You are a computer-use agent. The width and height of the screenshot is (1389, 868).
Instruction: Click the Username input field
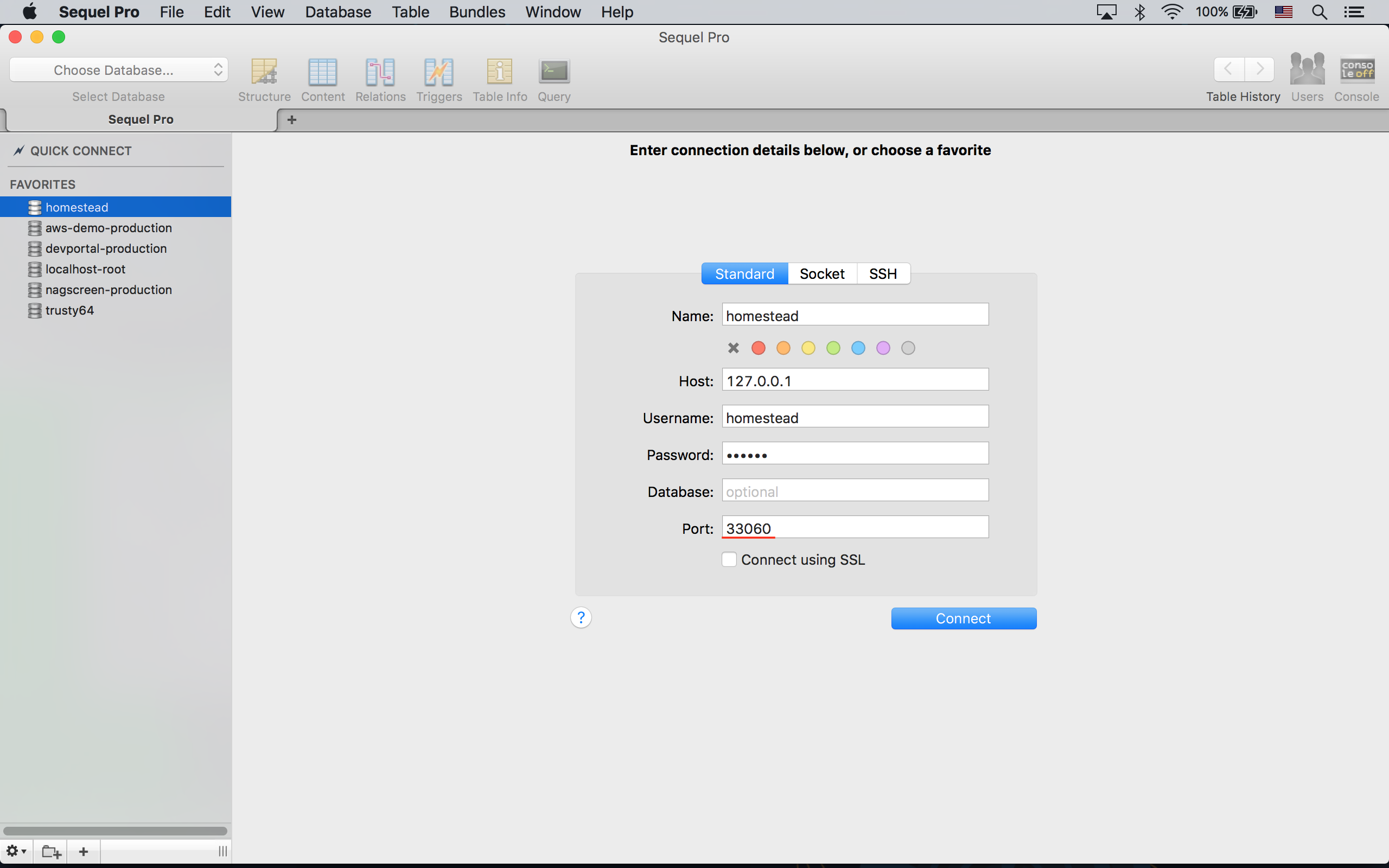(x=855, y=416)
